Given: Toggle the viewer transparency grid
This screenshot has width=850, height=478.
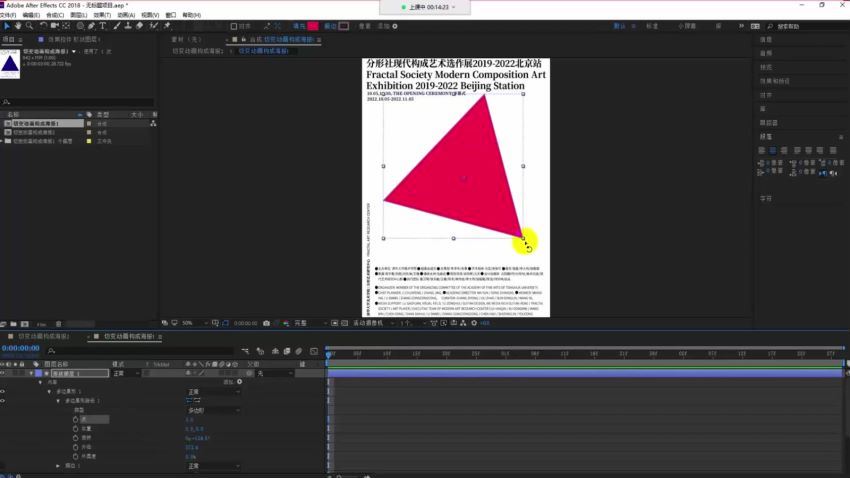Looking at the screenshot, I should pyautogui.click(x=344, y=323).
